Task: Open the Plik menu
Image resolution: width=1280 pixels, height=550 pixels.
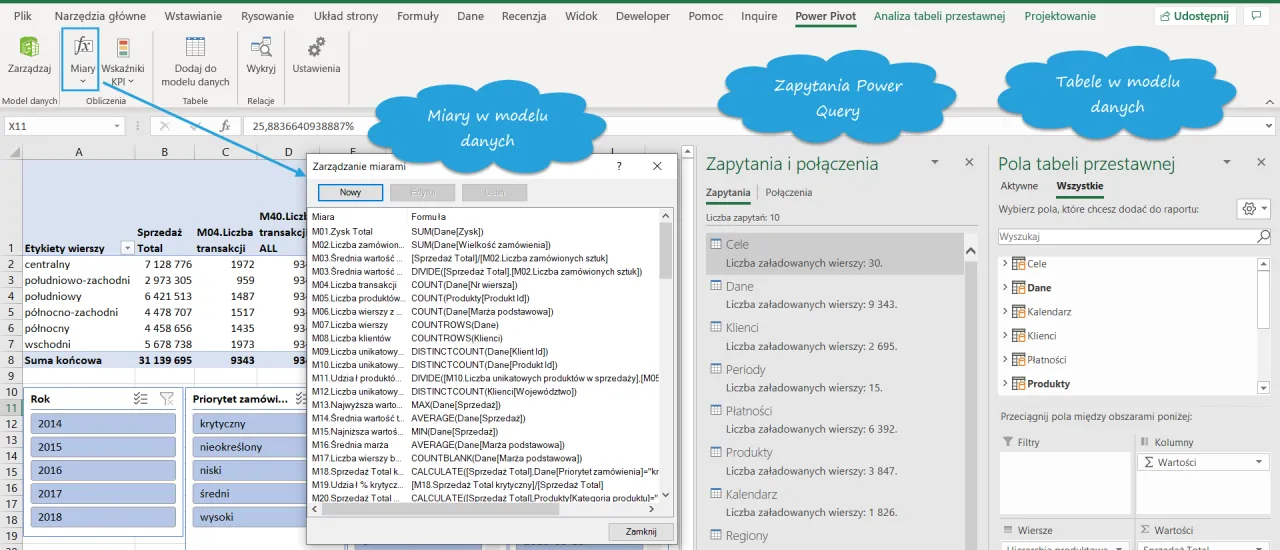Action: coord(23,17)
